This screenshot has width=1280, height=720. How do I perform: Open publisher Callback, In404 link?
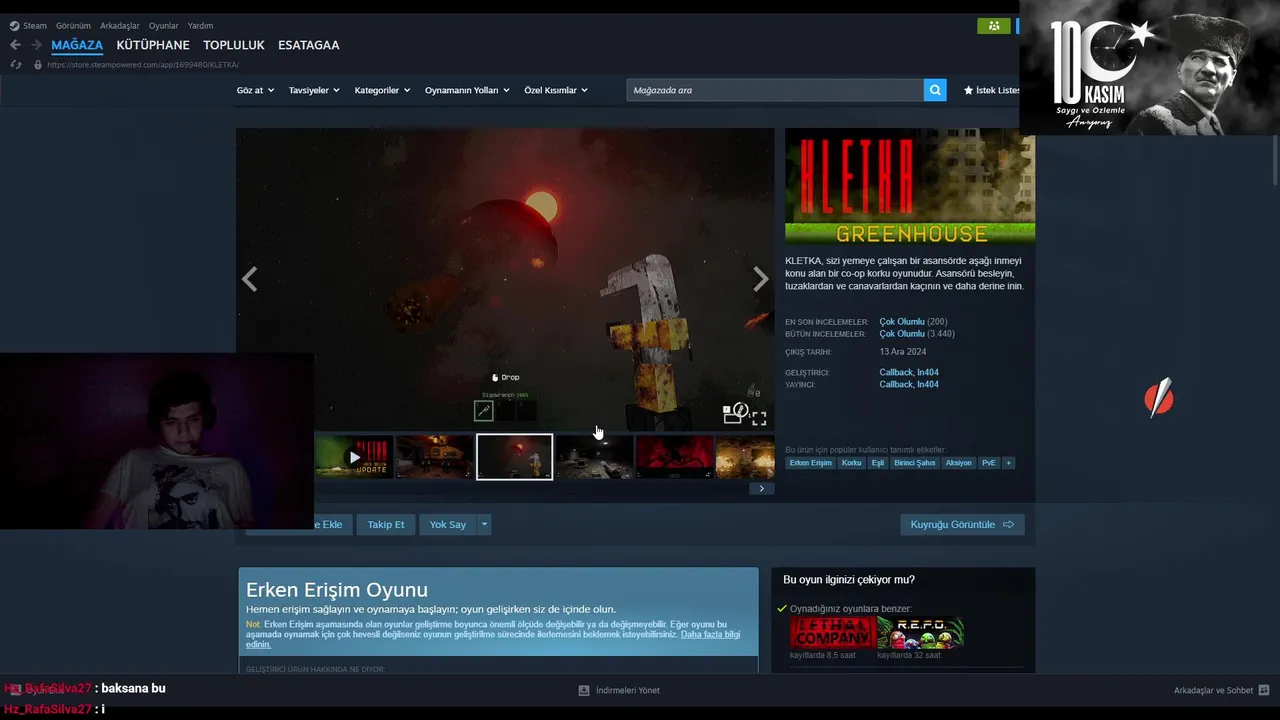click(909, 385)
